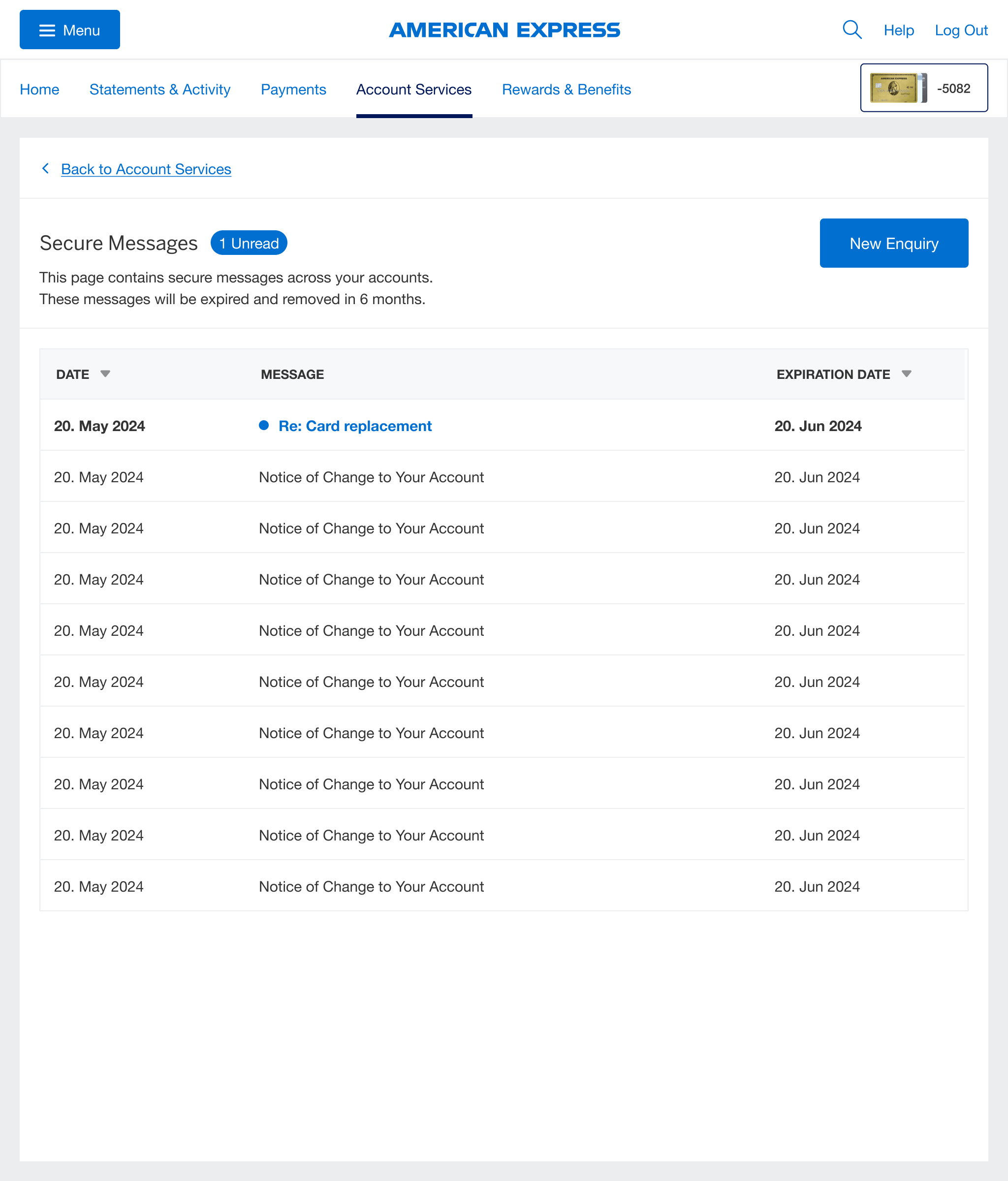The width and height of the screenshot is (1008, 1181).
Task: Click the back chevron arrow icon
Action: [x=46, y=169]
